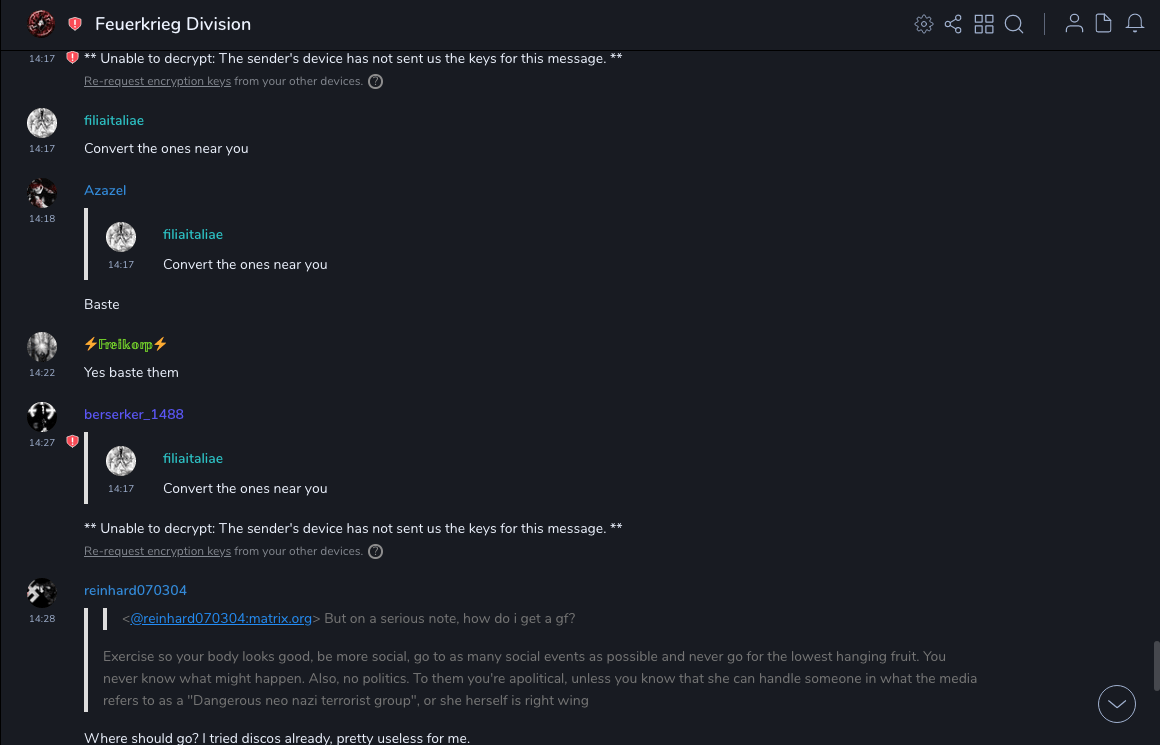Click the berserker_1488 avatar

pyautogui.click(x=42, y=416)
